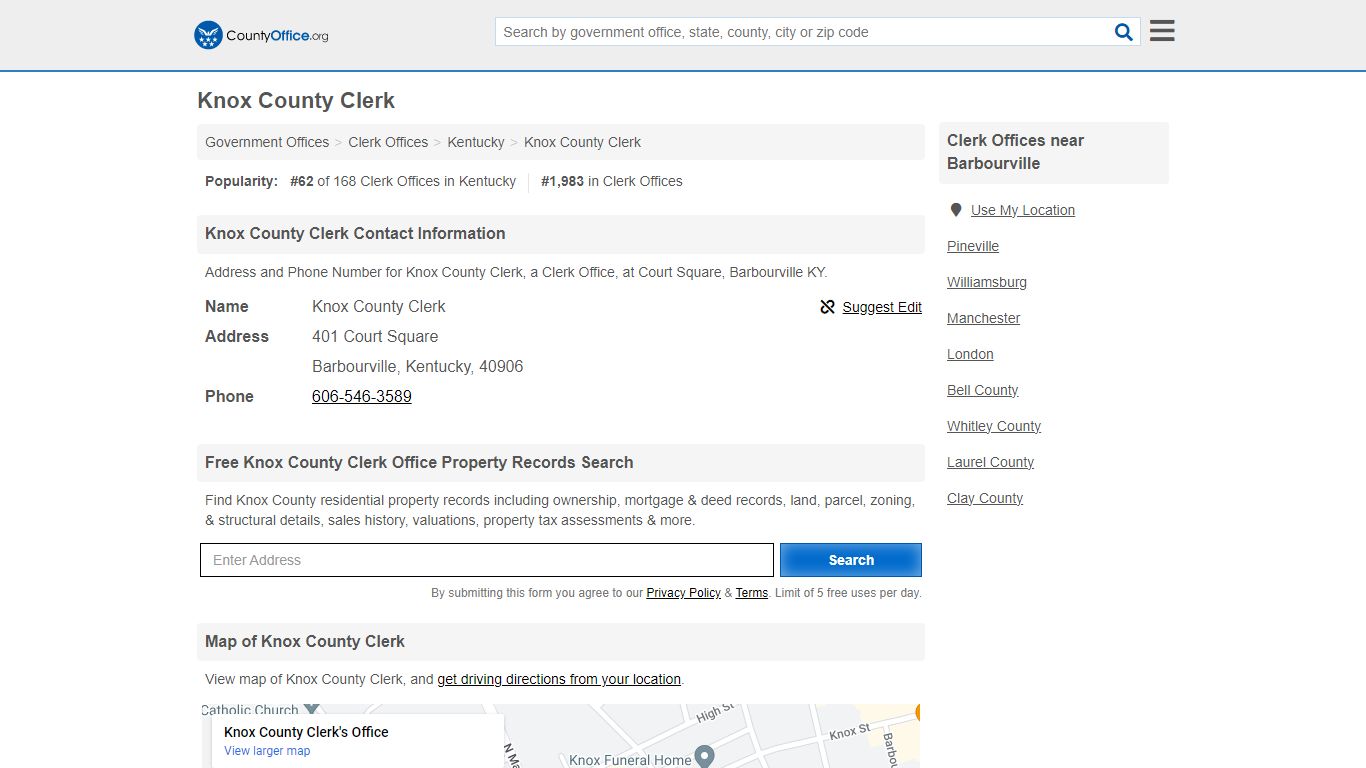Call phone number 606-546-3589
The image size is (1366, 768).
(362, 396)
